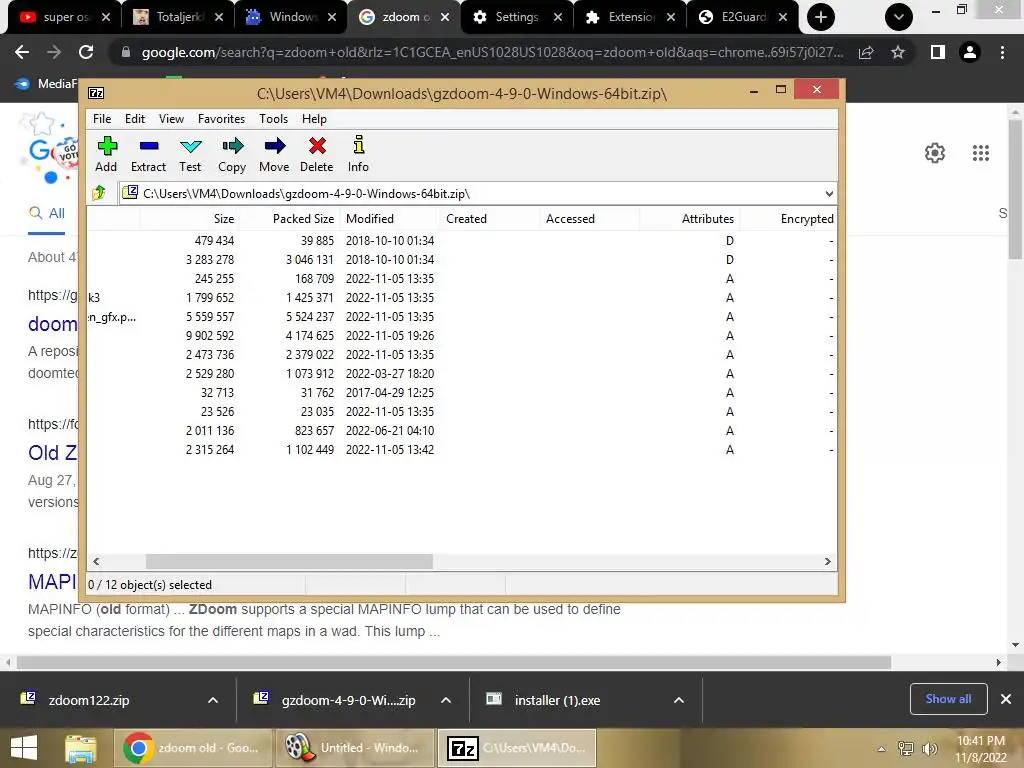Select the row with size 3 283 278

click(462, 259)
